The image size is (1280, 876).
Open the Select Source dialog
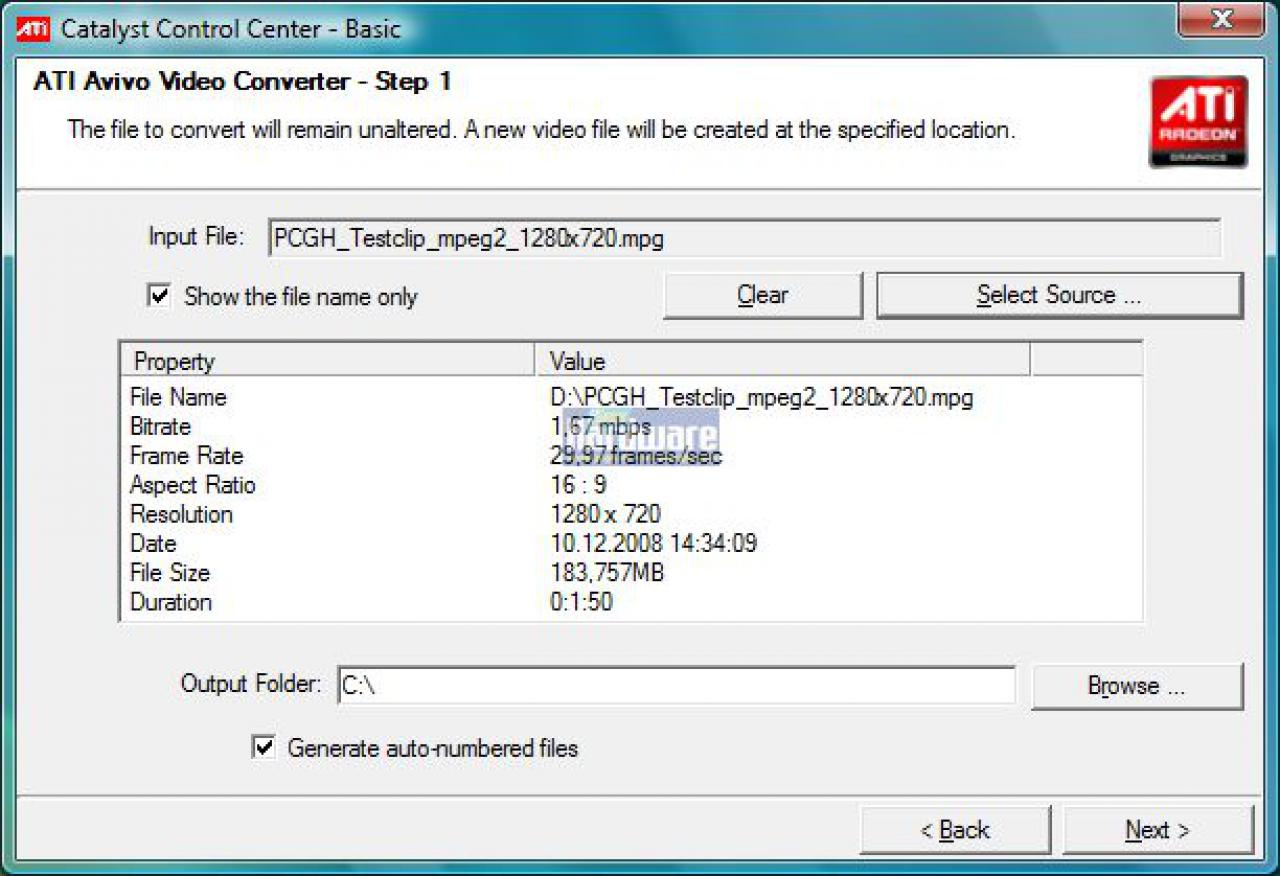pyautogui.click(x=1059, y=295)
